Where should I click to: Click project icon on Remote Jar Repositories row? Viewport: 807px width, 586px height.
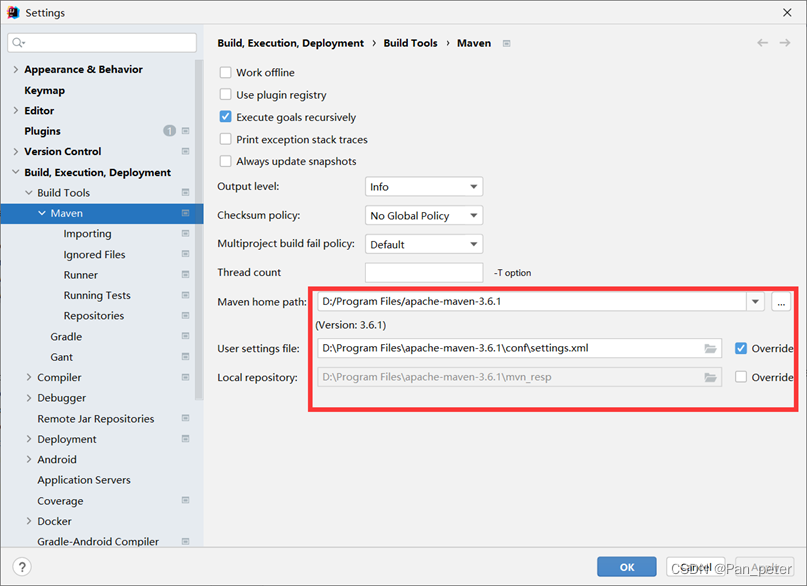click(x=185, y=418)
